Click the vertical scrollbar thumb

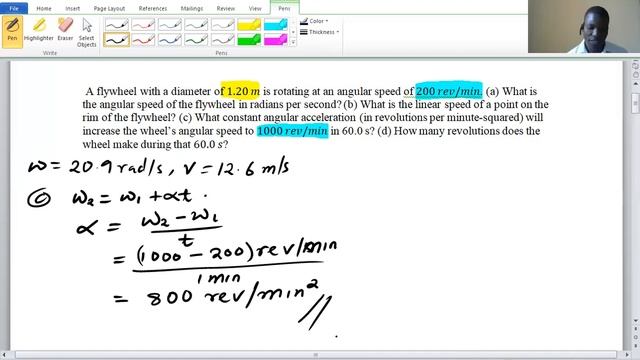coord(636,103)
